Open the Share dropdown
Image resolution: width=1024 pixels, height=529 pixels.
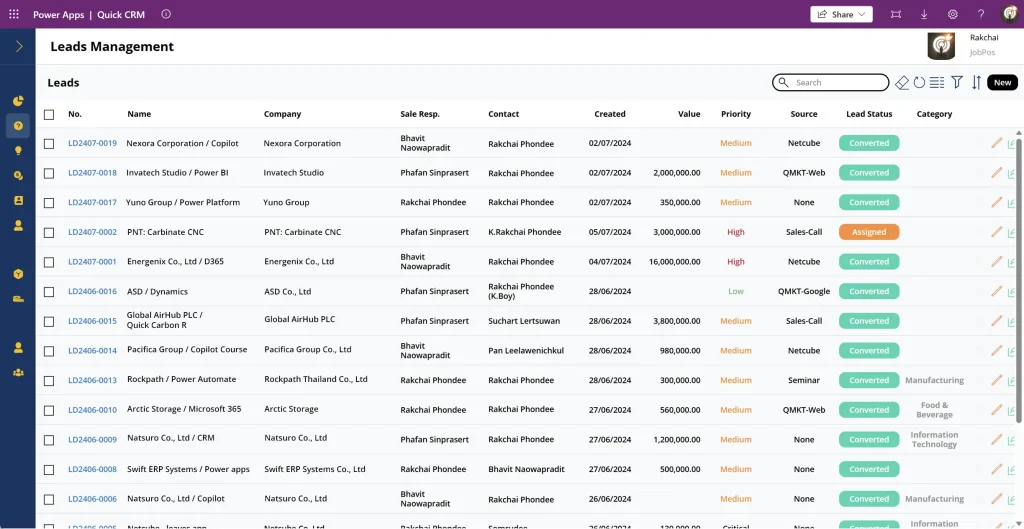click(x=841, y=14)
